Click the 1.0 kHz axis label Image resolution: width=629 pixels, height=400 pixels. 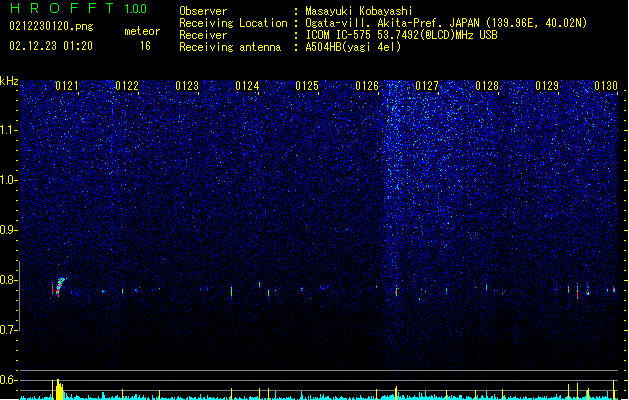(x=9, y=180)
